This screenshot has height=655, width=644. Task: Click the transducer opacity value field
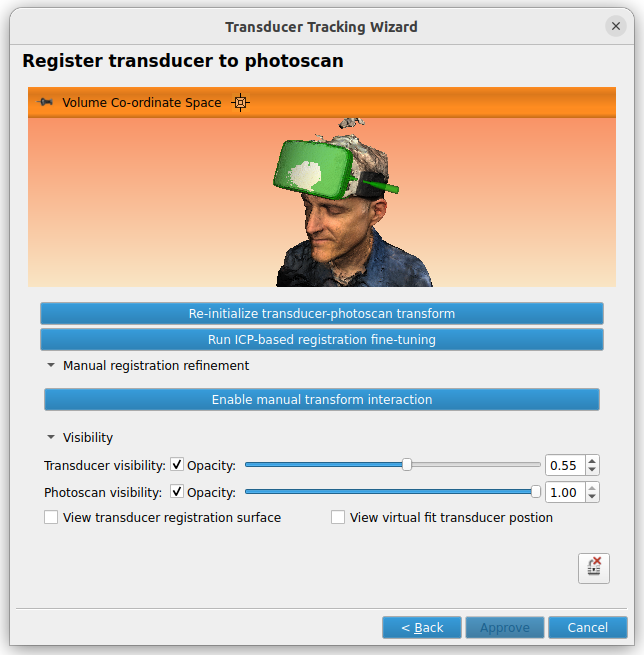(565, 465)
